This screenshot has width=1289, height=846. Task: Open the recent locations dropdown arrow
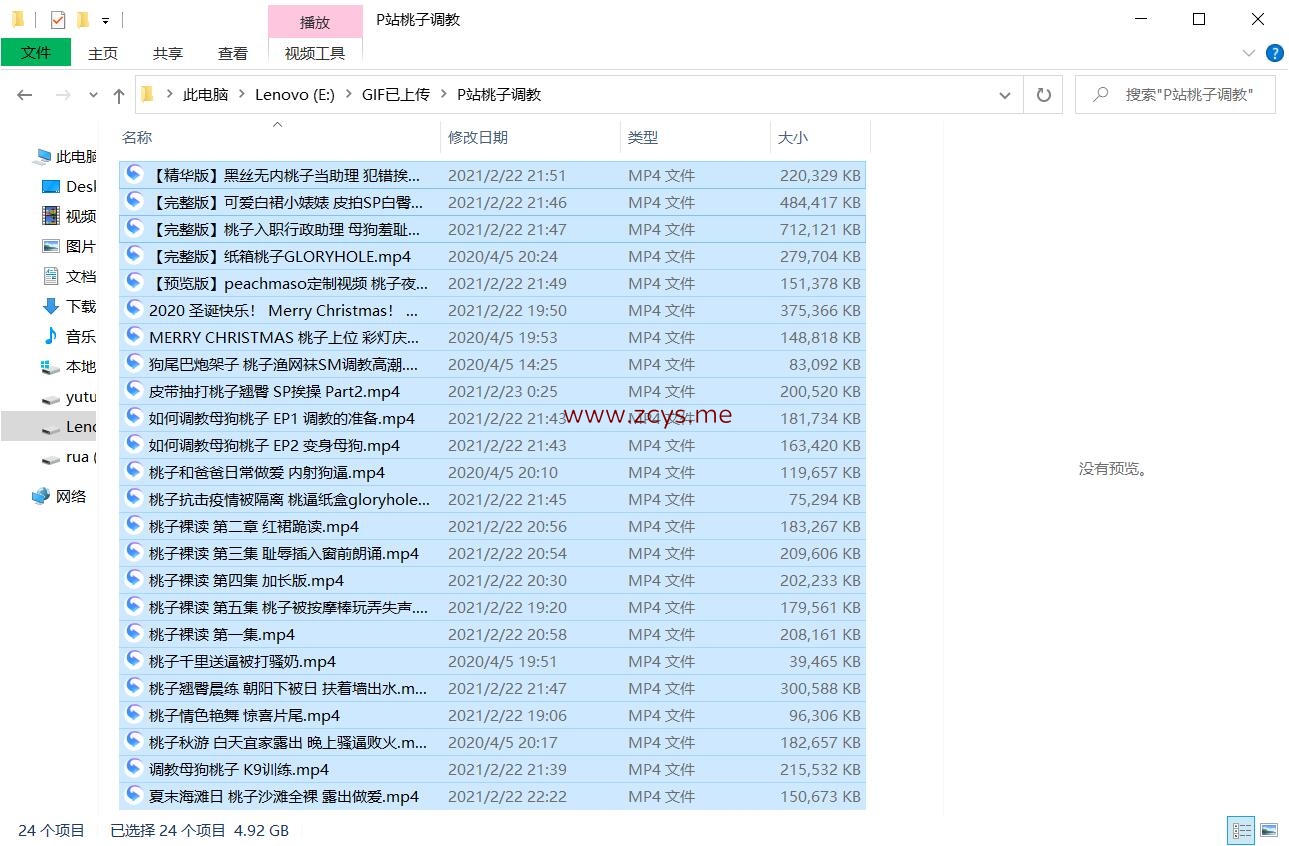[x=93, y=95]
